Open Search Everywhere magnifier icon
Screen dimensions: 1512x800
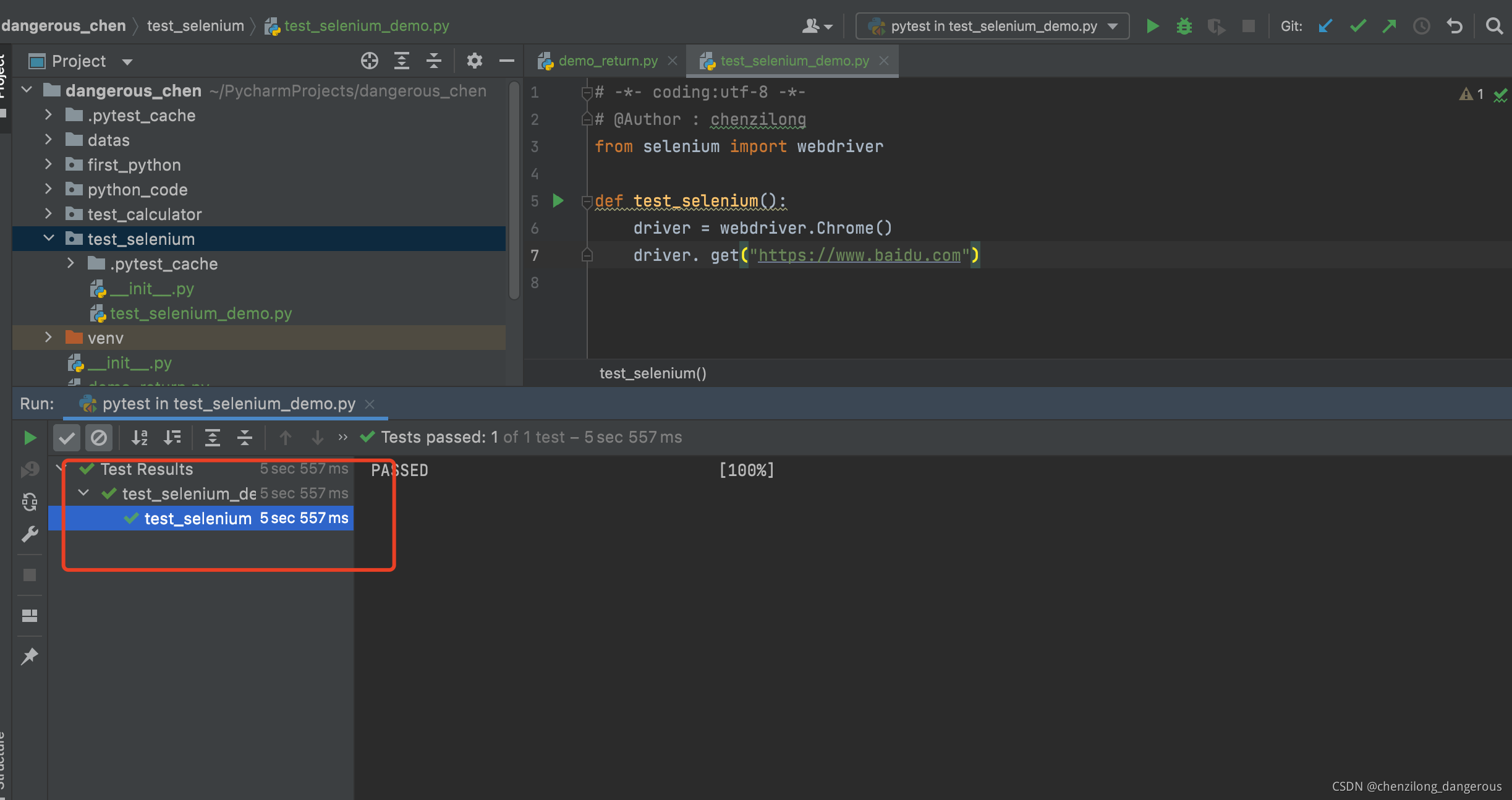(1494, 26)
